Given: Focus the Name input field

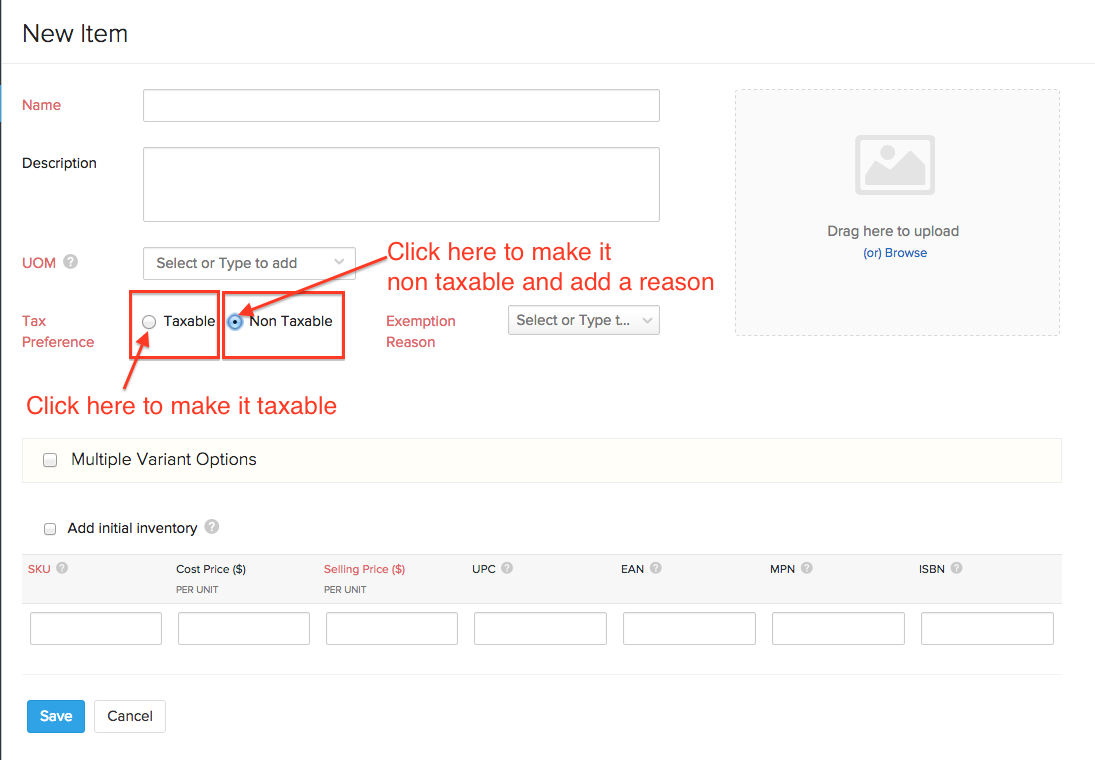Looking at the screenshot, I should (401, 106).
